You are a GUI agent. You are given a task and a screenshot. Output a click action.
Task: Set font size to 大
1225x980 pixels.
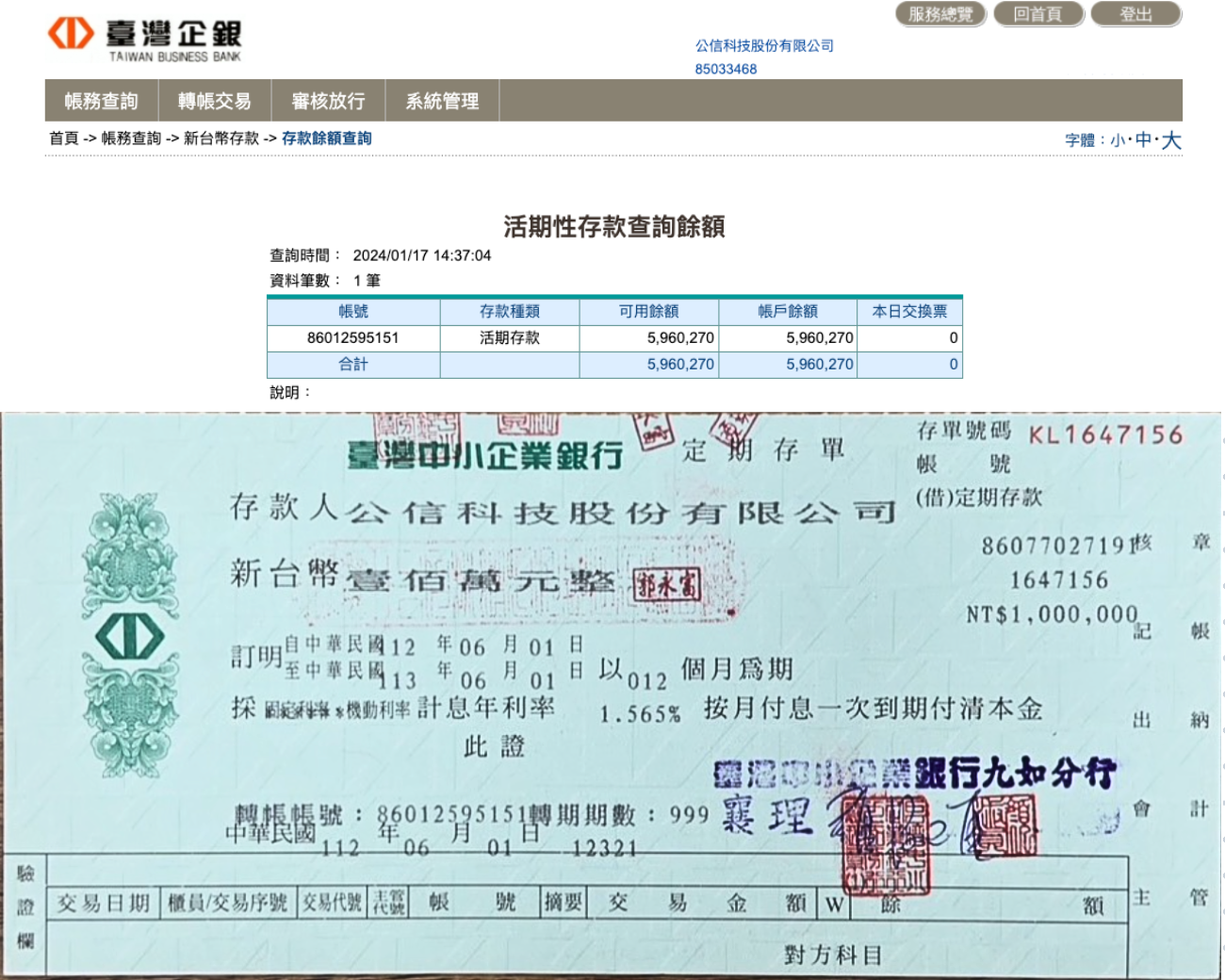pyautogui.click(x=1171, y=140)
